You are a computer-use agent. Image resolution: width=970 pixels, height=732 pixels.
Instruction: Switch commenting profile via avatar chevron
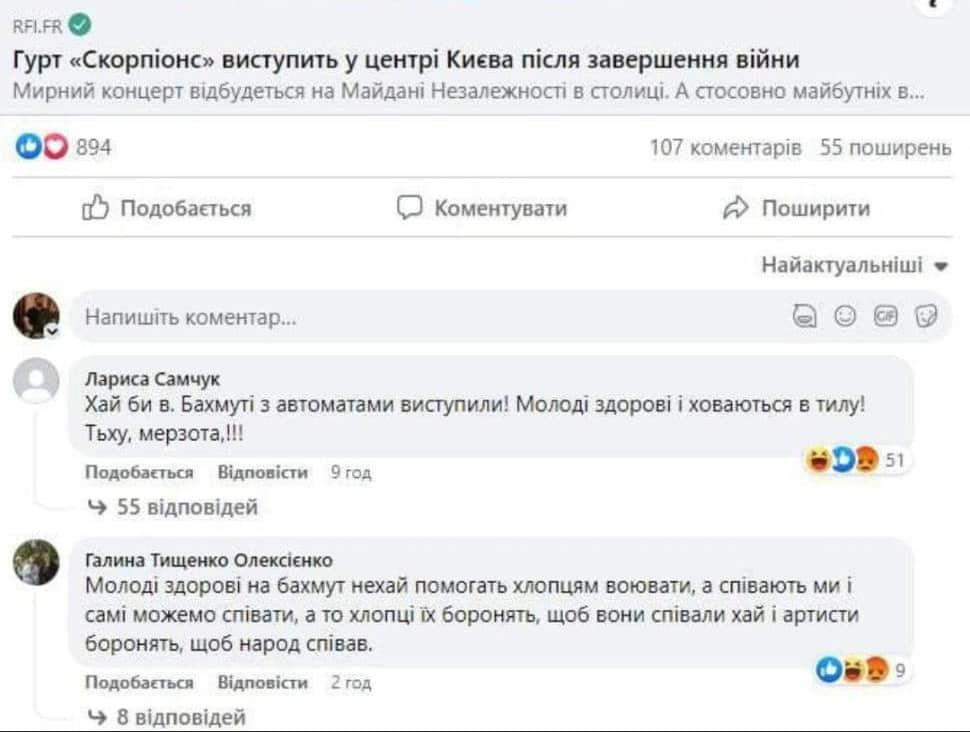pos(52,329)
